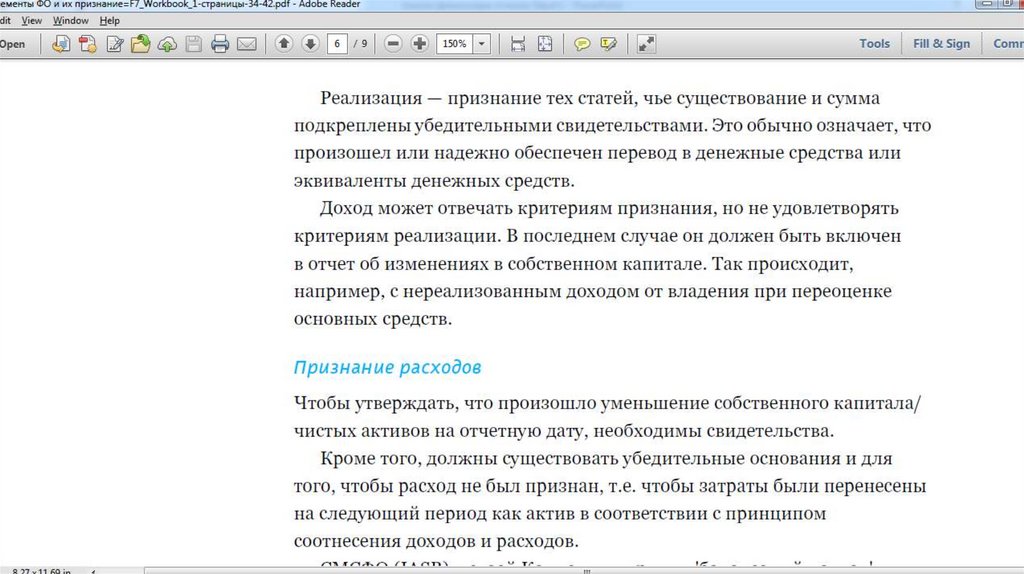The image size is (1024, 574).
Task: Open the Window menu
Action: pyautogui.click(x=71, y=20)
